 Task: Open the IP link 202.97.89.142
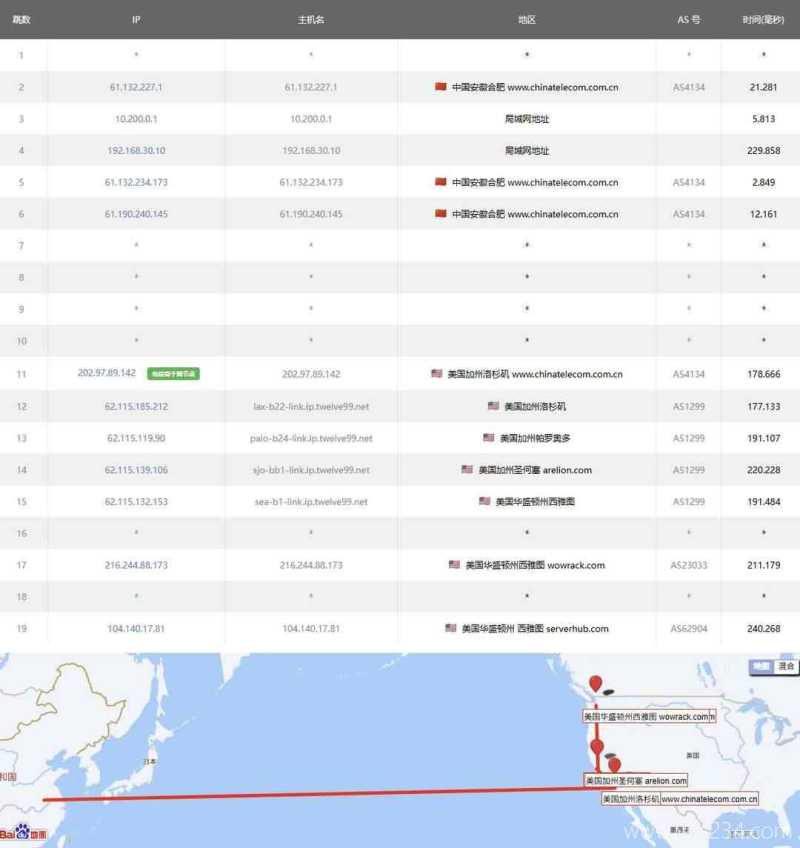(106, 372)
